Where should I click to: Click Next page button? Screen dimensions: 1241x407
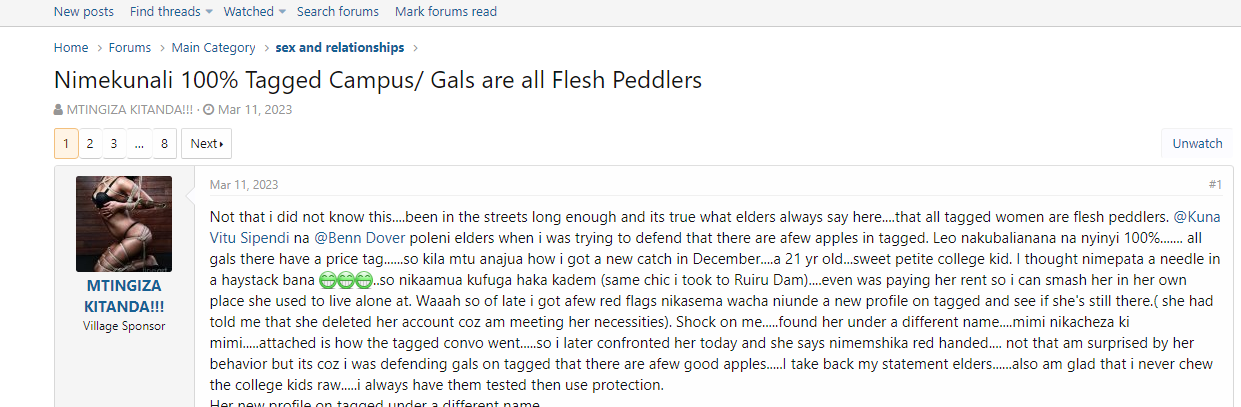click(206, 144)
